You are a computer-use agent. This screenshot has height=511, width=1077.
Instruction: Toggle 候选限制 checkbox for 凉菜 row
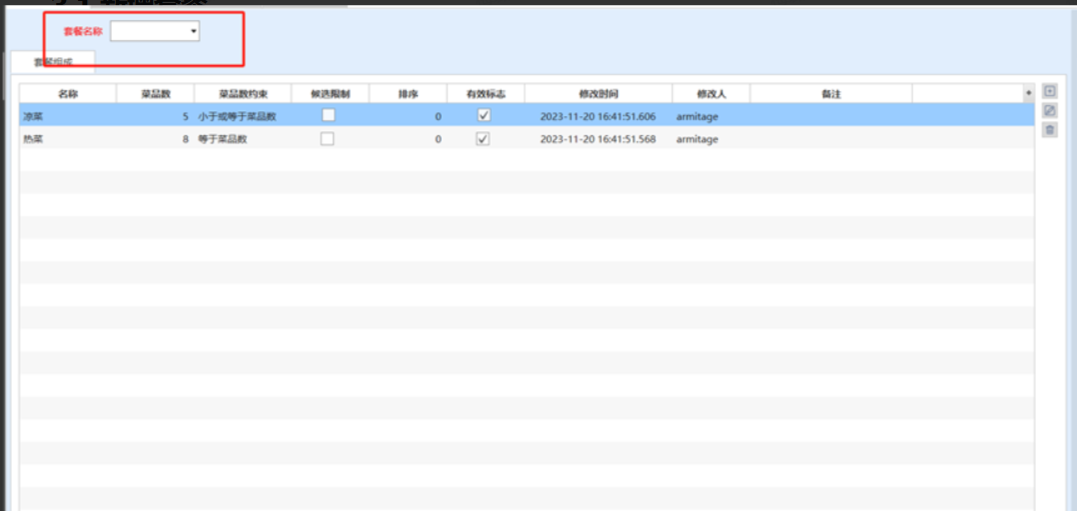click(328, 116)
